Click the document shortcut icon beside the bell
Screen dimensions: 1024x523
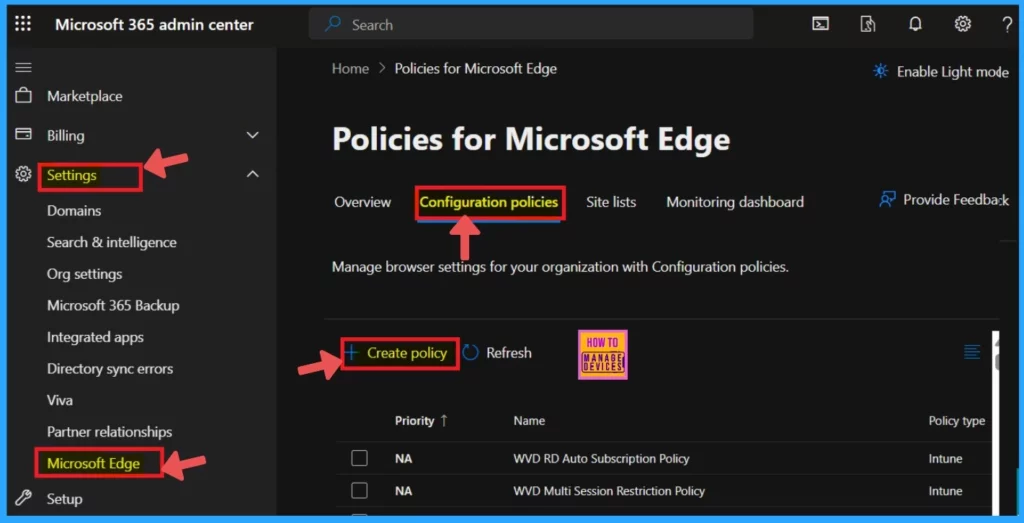coord(868,24)
